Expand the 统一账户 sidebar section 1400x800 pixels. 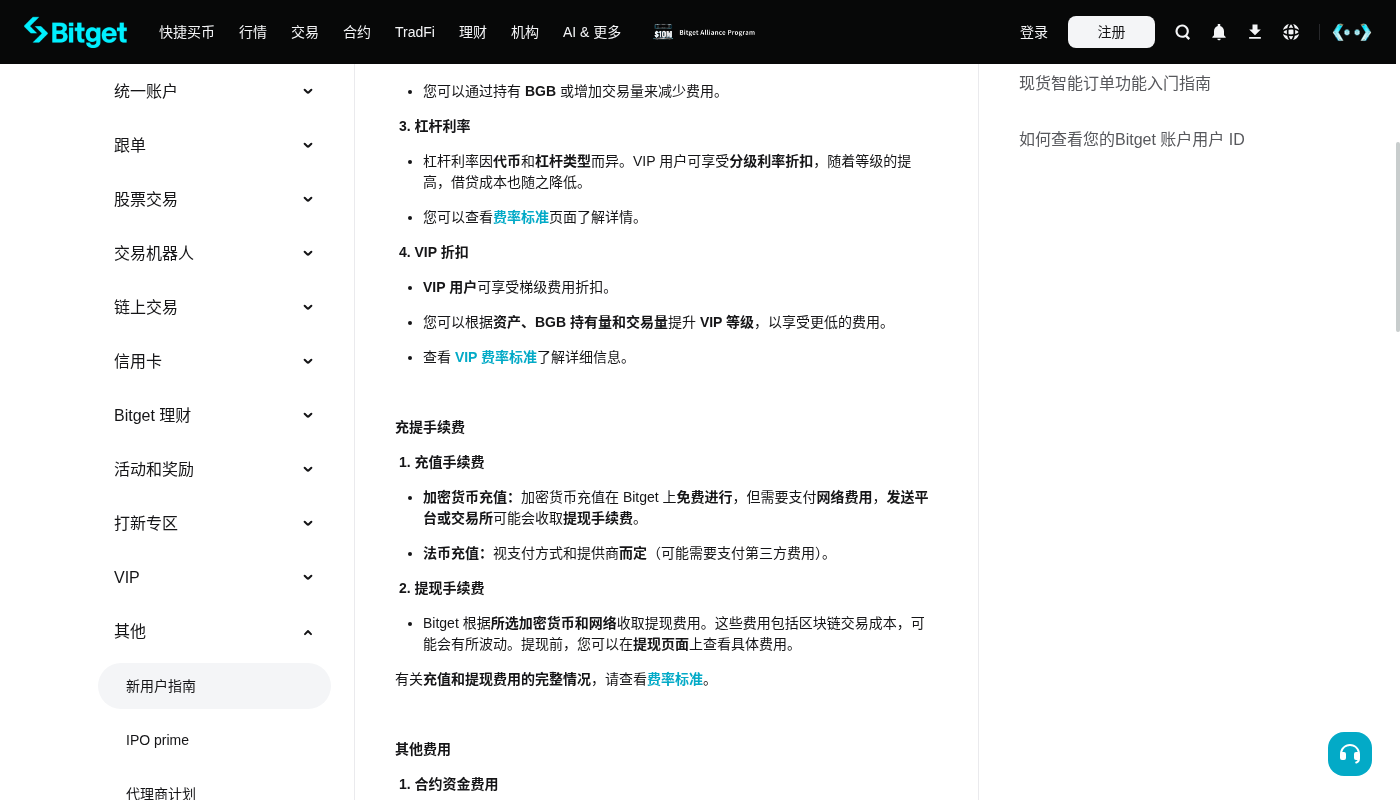[x=214, y=91]
